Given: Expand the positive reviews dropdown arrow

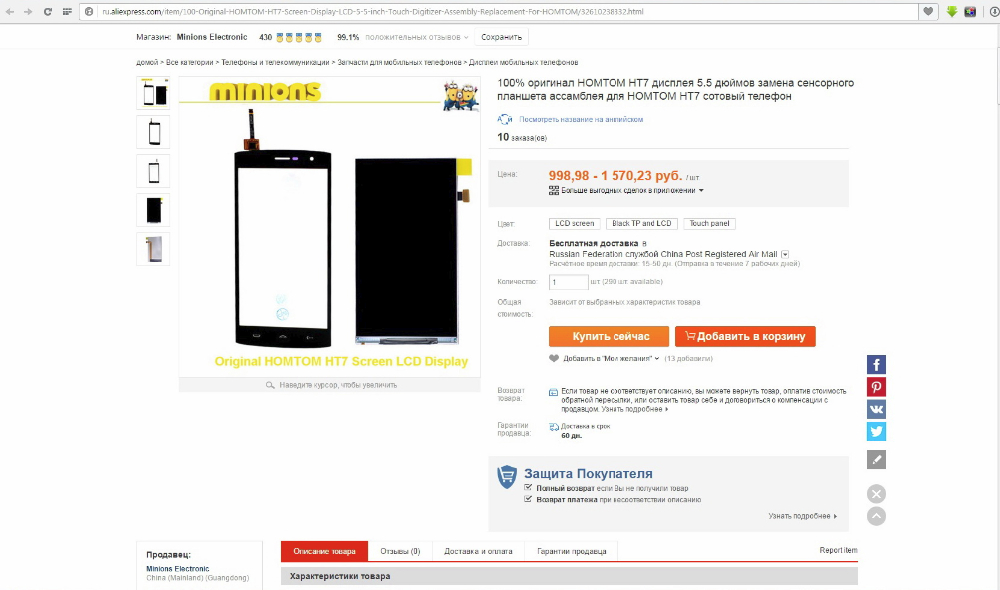Looking at the screenshot, I should click(x=466, y=38).
